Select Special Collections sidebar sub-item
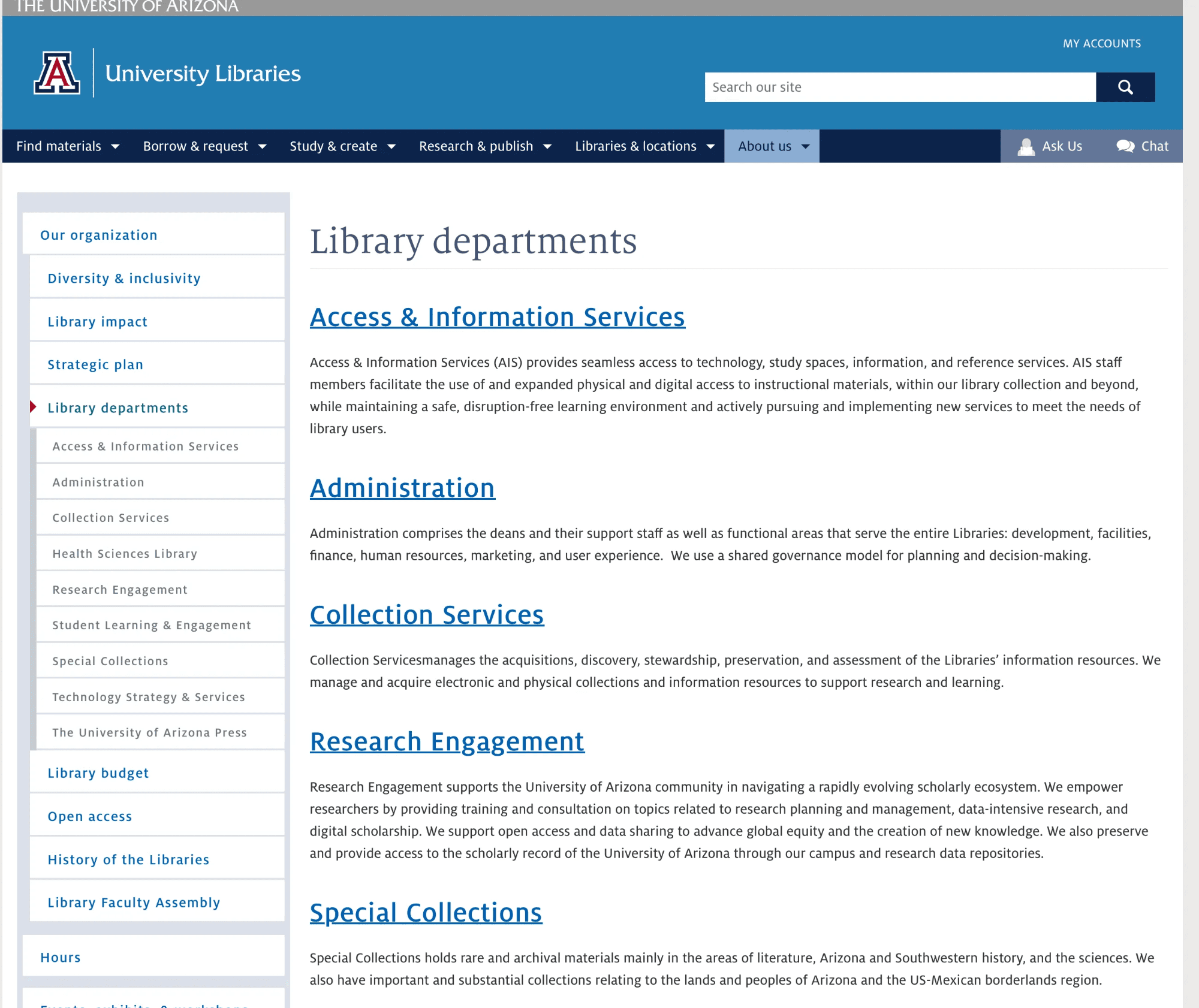Image resolution: width=1199 pixels, height=1008 pixels. click(161, 660)
